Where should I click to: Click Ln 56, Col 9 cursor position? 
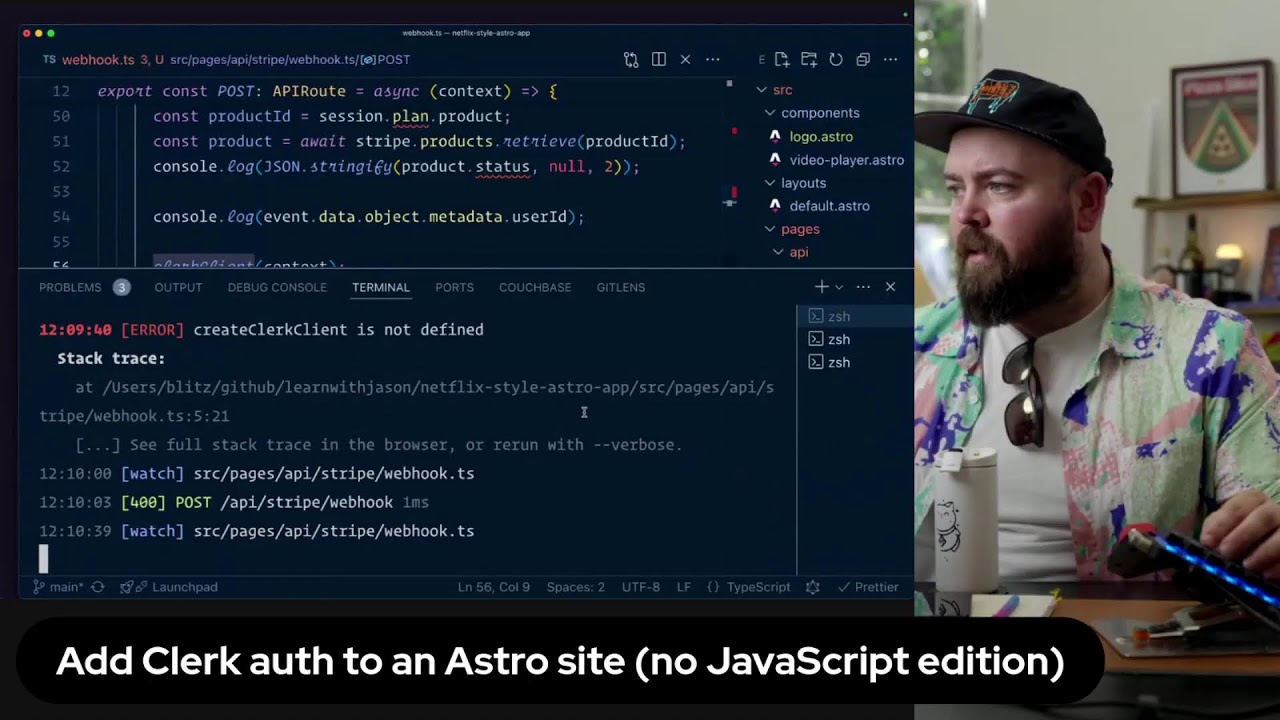494,587
